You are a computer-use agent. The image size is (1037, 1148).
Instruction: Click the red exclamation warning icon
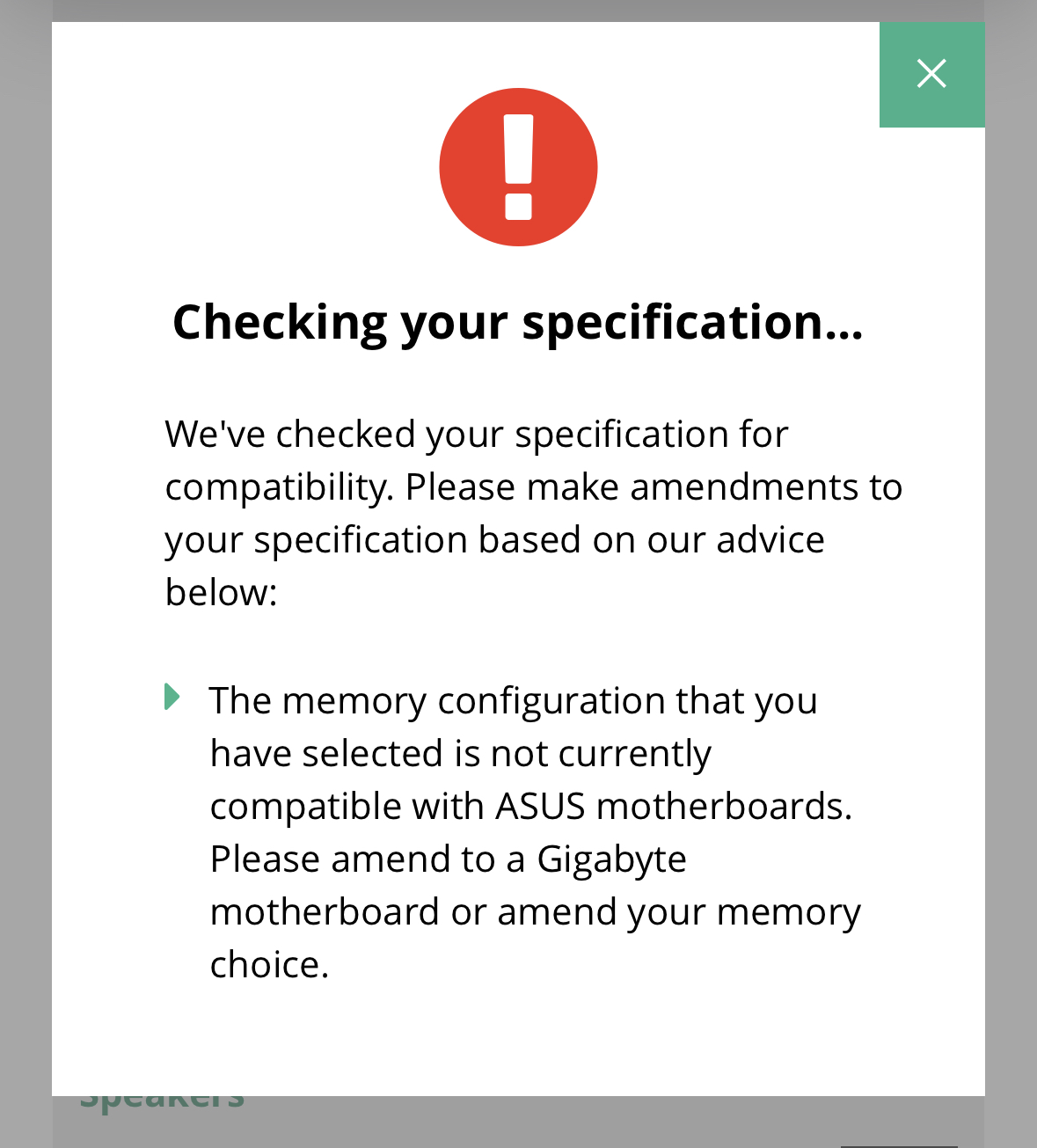(x=518, y=167)
